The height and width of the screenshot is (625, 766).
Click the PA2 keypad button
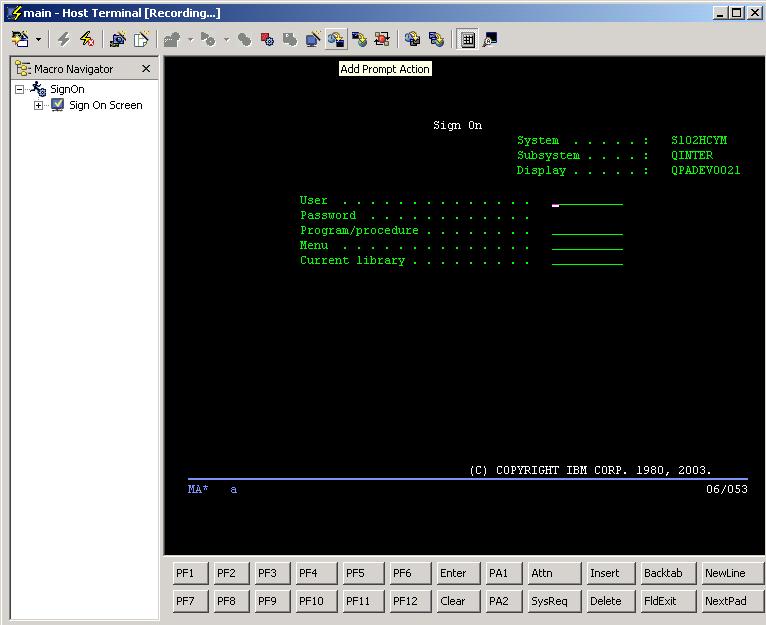pos(504,601)
